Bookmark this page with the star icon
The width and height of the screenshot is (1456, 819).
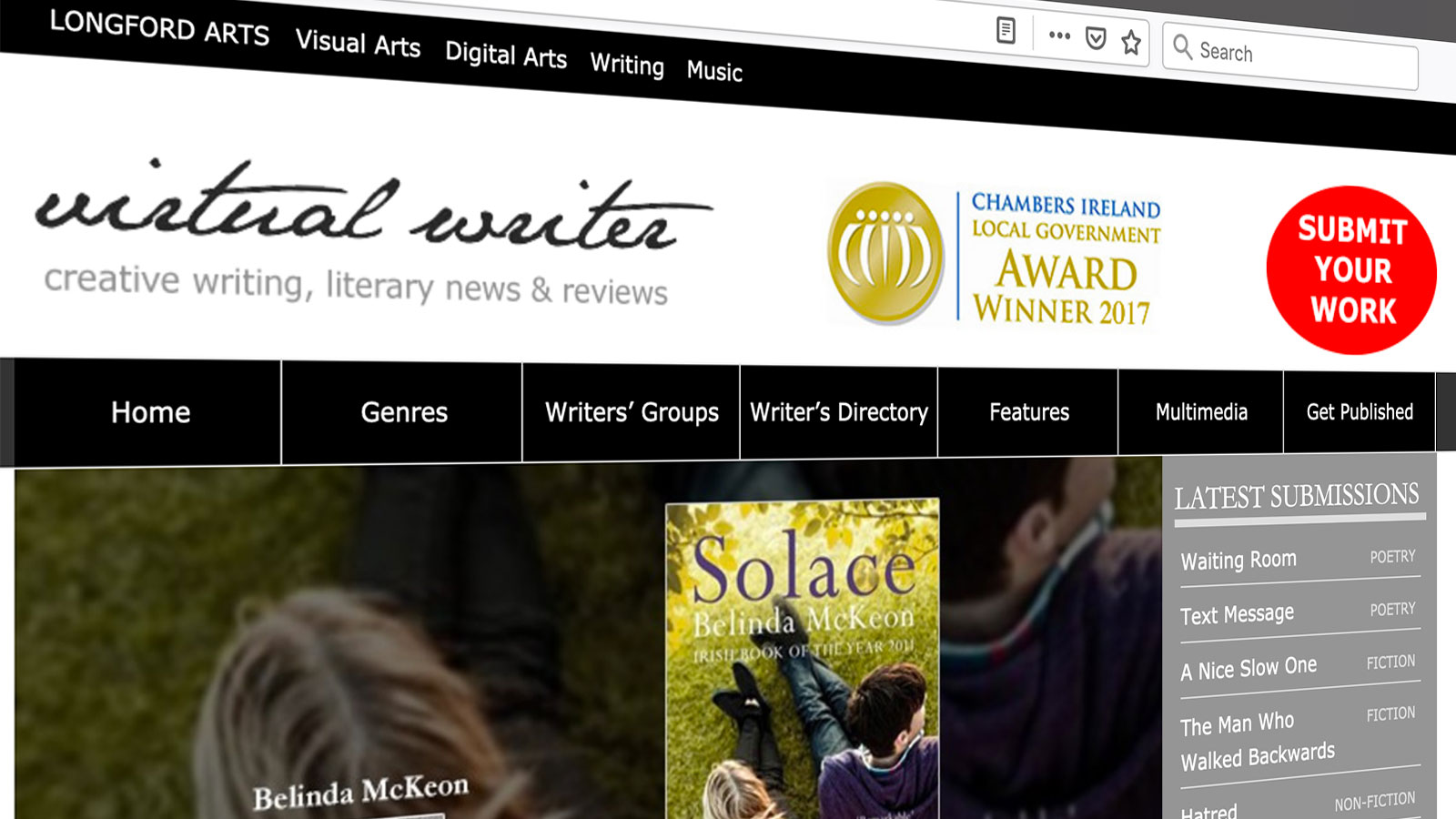(1131, 42)
